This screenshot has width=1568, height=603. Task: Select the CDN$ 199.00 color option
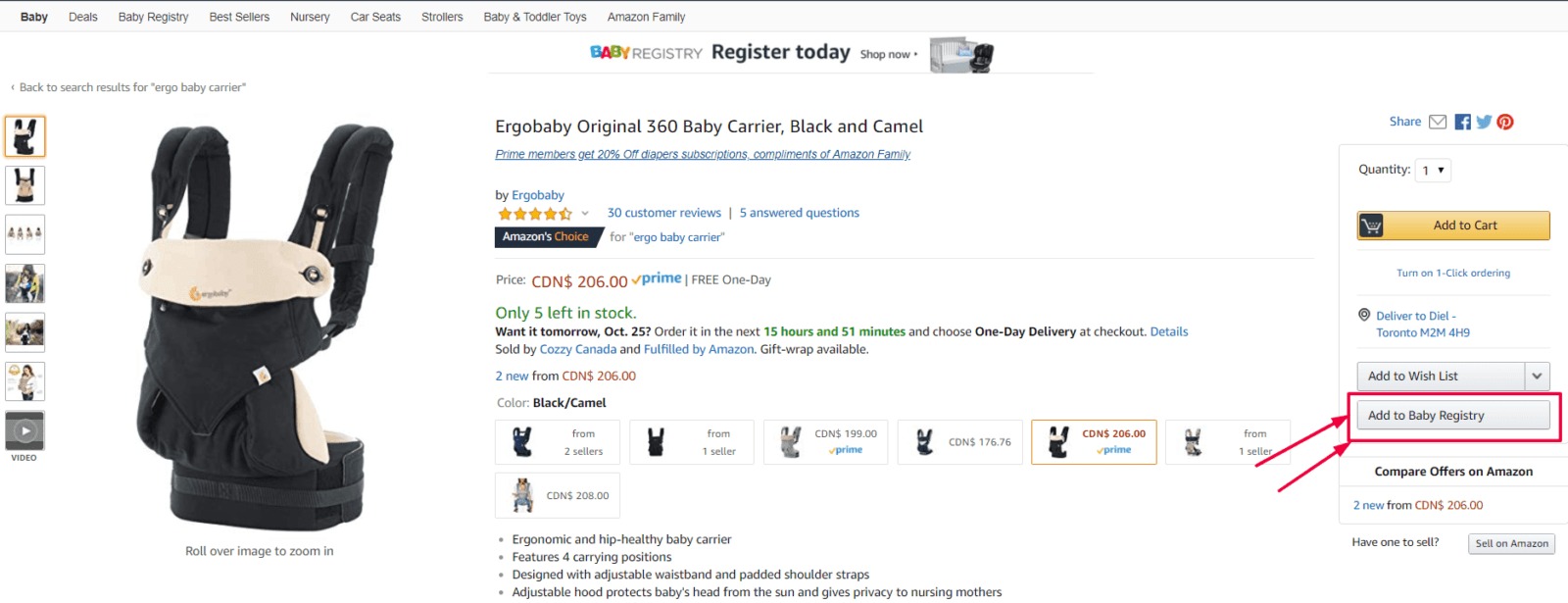coord(825,442)
